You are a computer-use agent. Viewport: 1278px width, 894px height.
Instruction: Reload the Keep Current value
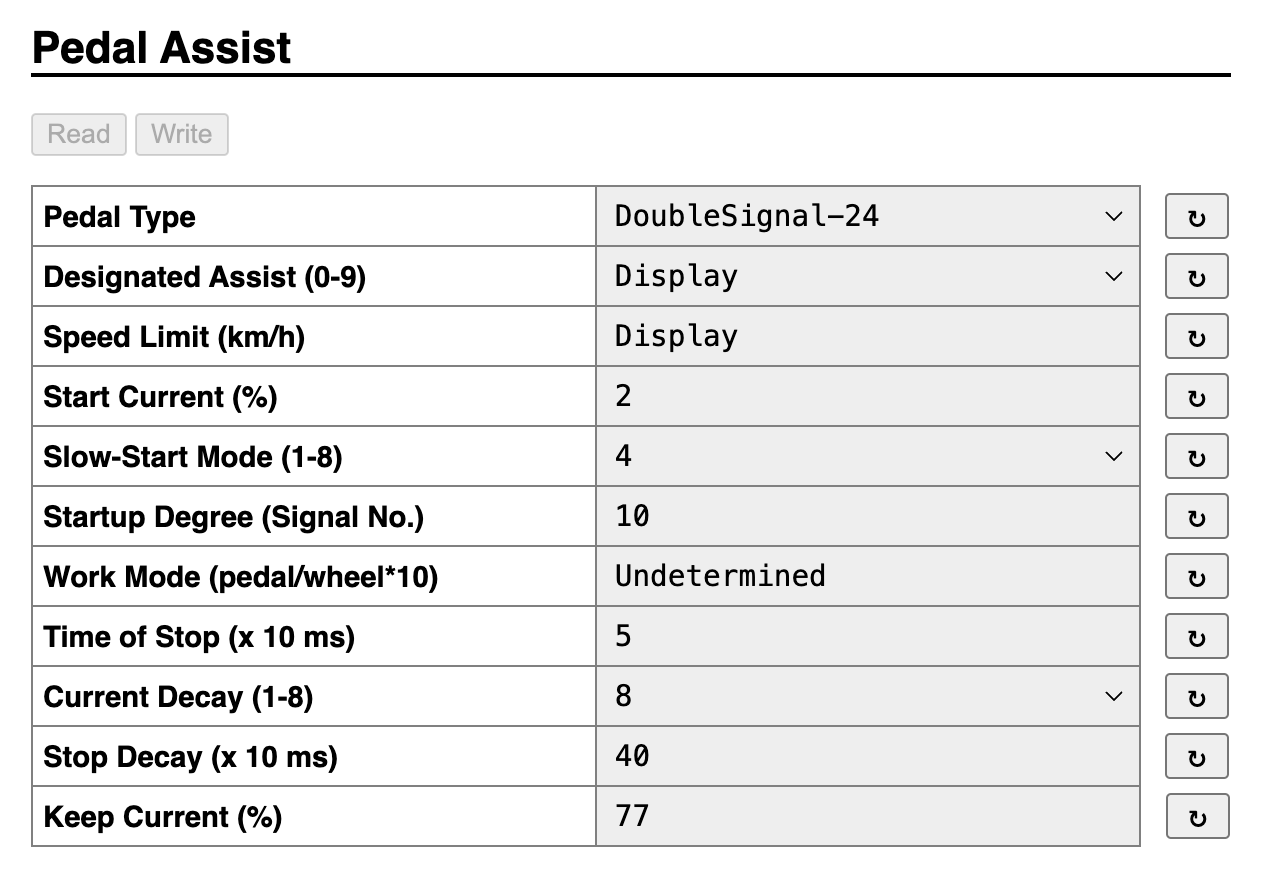pos(1197,817)
